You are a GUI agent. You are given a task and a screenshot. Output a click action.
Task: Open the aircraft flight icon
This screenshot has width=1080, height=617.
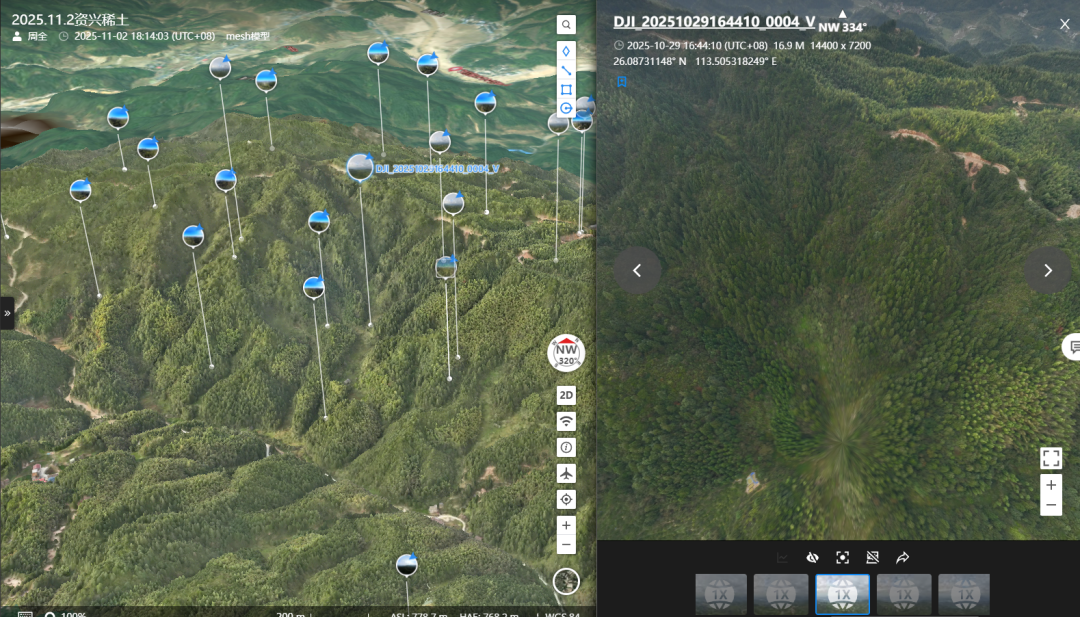(x=565, y=474)
